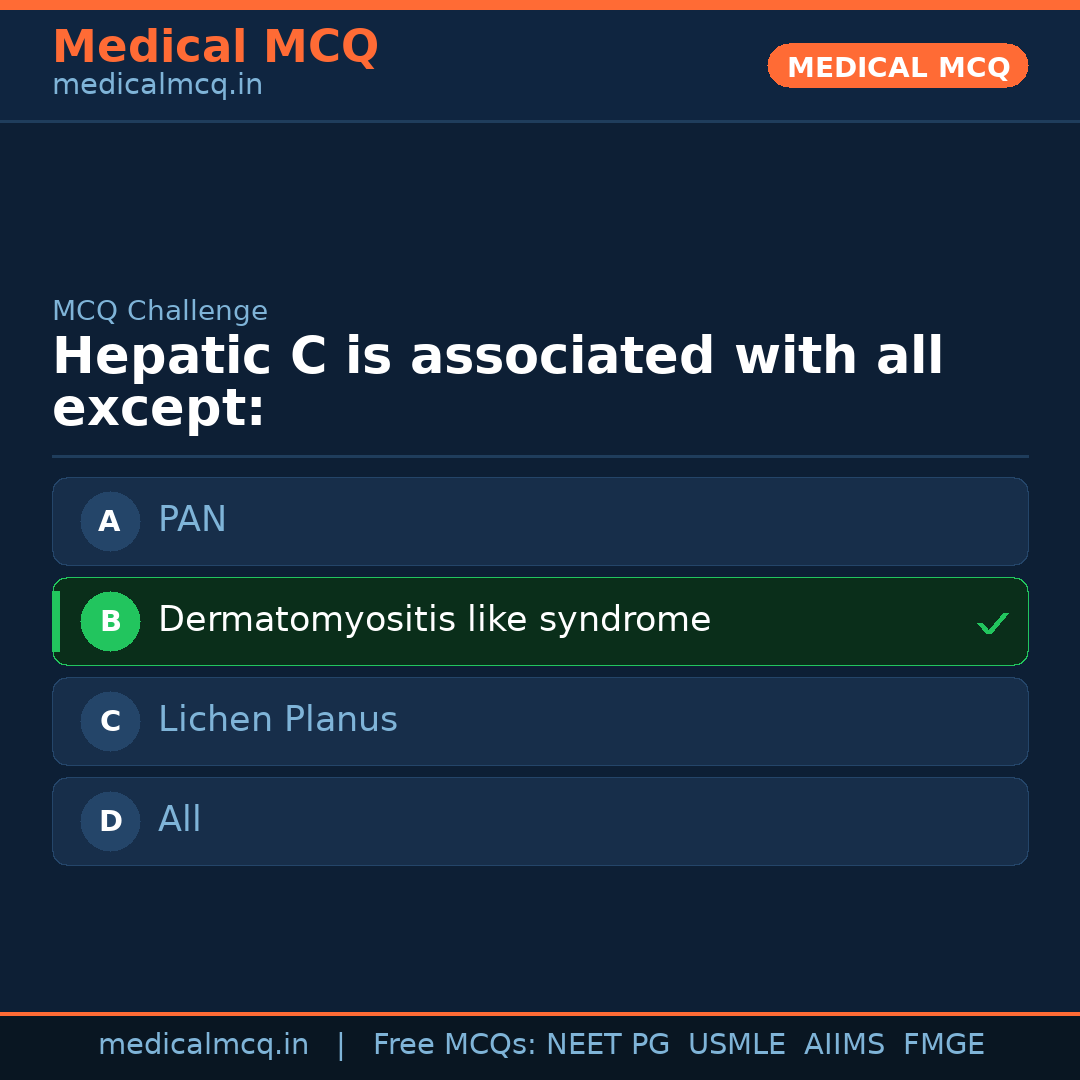1080x1080 pixels.
Task: Click FMGE in the footer
Action: coord(943,1045)
